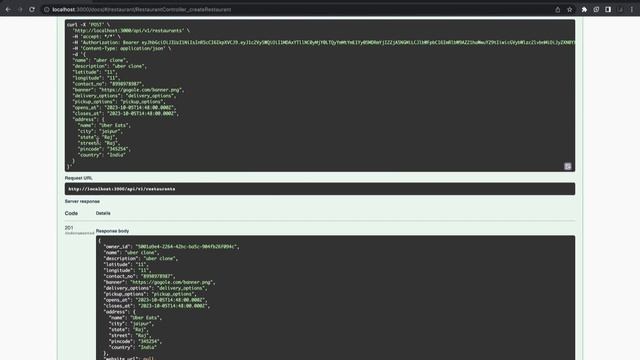Copy the curl command with the copy icon
This screenshot has width=640, height=360.
tap(567, 166)
